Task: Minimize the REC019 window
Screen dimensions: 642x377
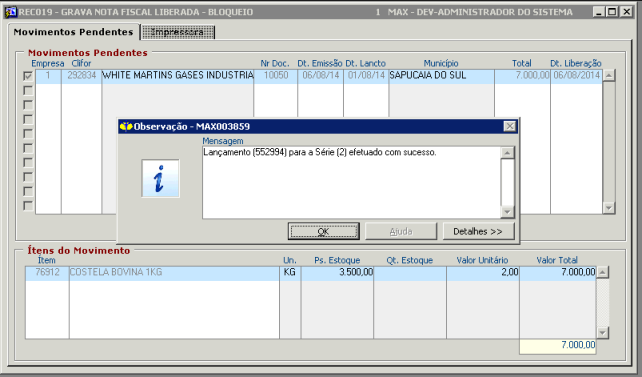Action: (599, 12)
